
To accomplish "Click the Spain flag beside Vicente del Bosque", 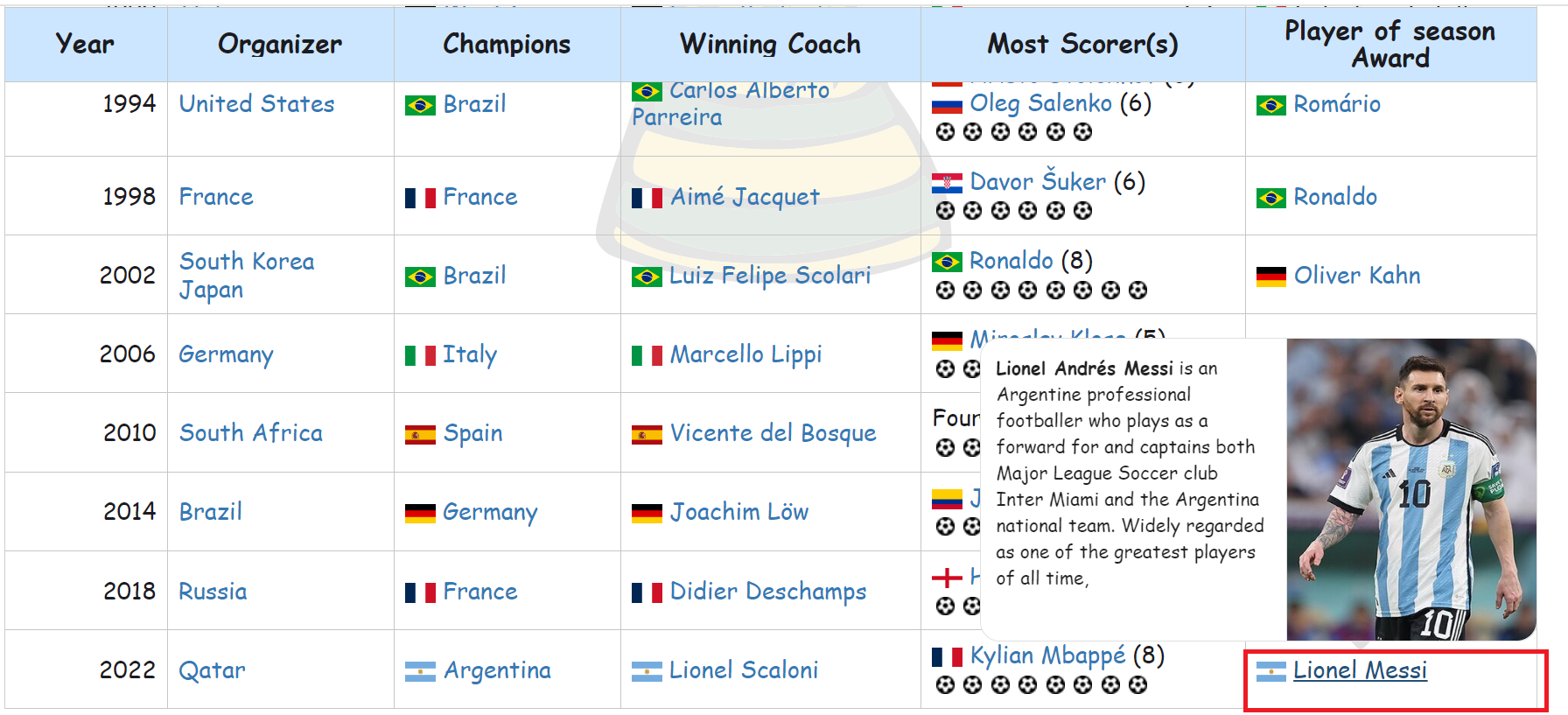I will point(647,434).
